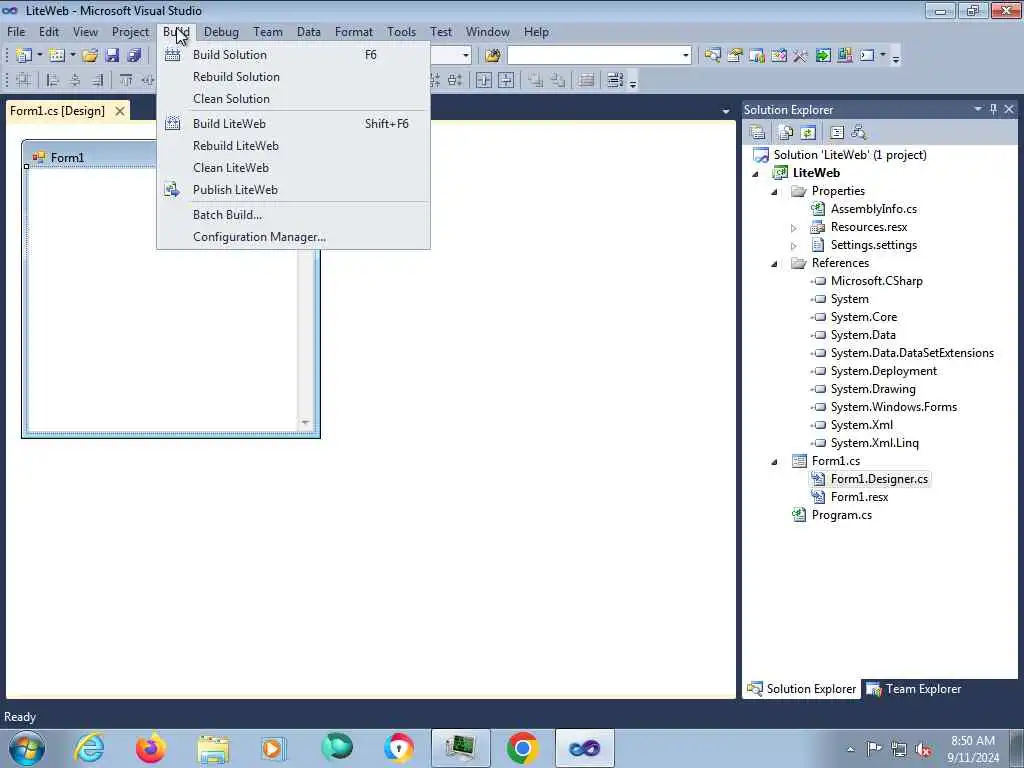Collapse the Properties folder node
Viewport: 1024px width, 768px height.
[x=775, y=192]
